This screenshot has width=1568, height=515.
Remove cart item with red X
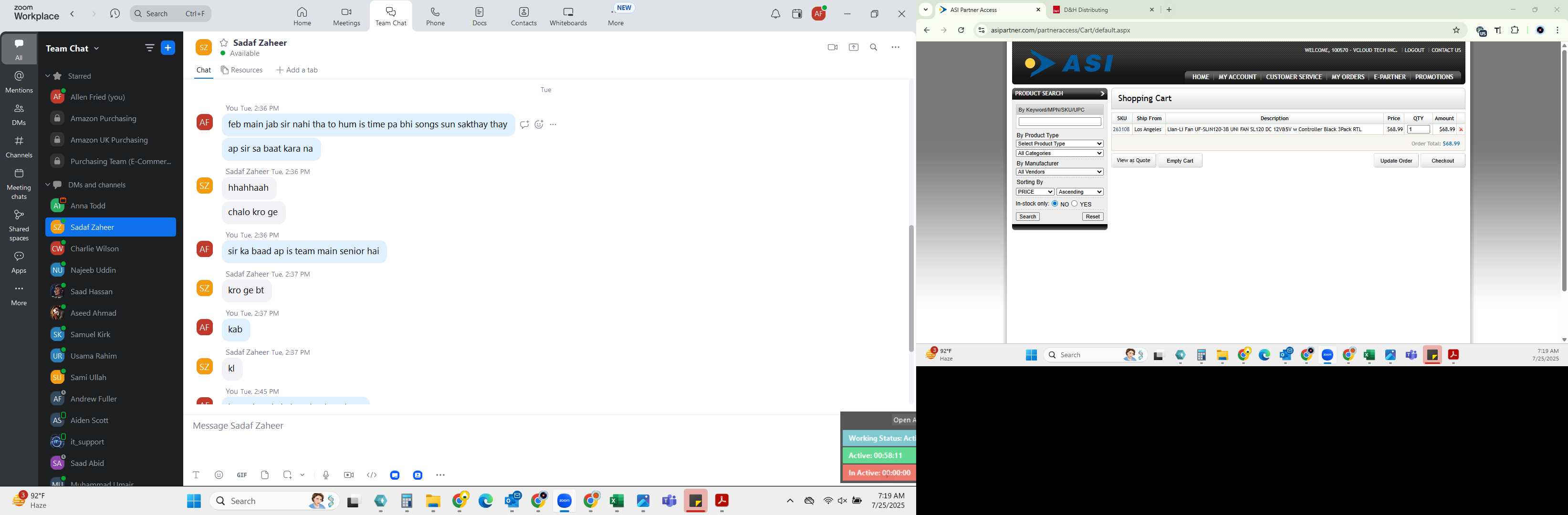point(1460,130)
